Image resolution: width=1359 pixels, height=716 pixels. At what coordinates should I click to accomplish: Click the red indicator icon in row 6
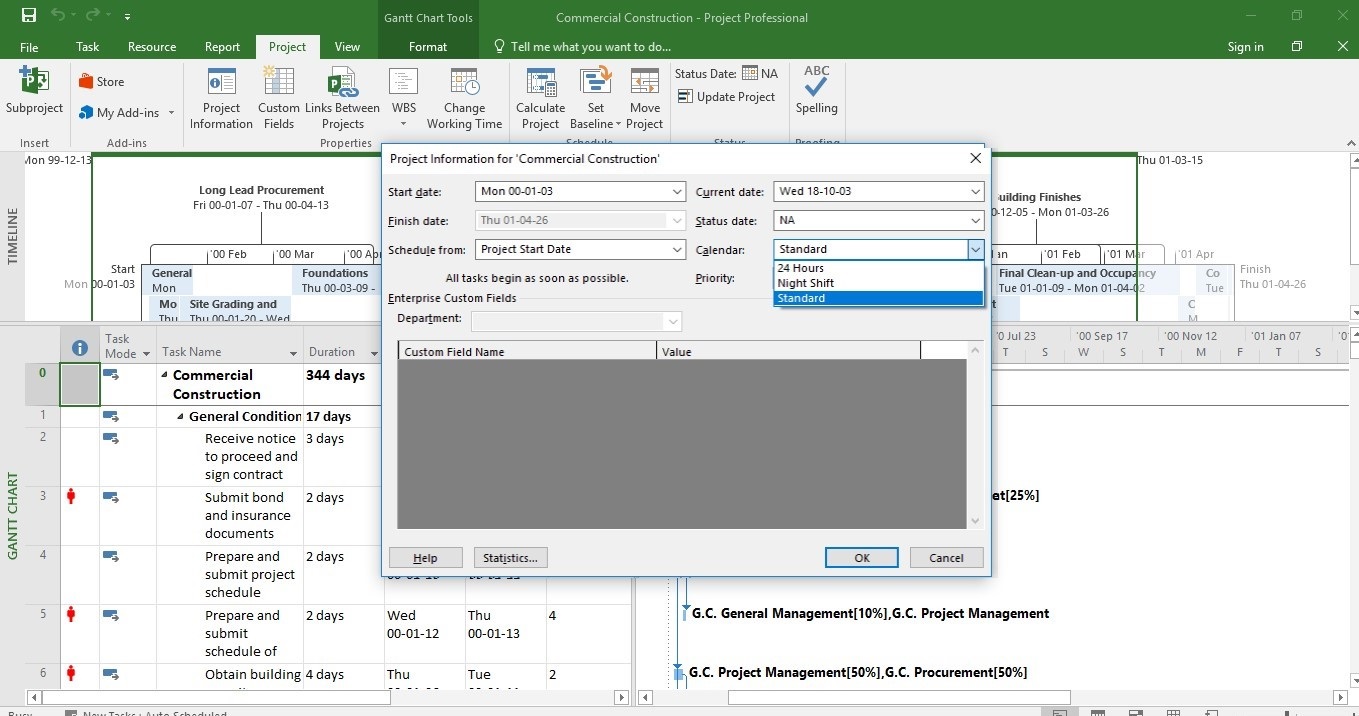pyautogui.click(x=71, y=673)
